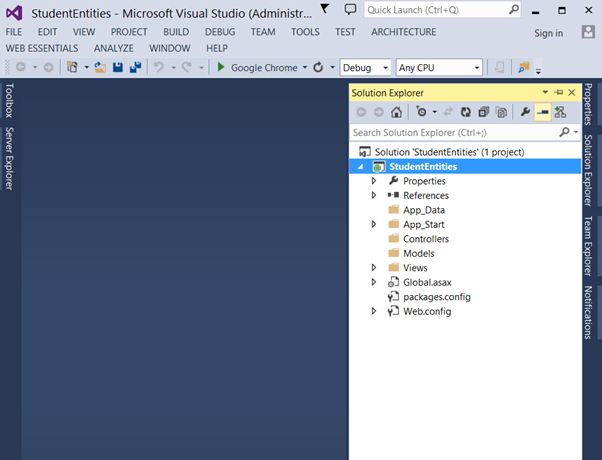Viewport: 602px width, 460px height.
Task: Toggle Preview Selected Items button
Action: [x=542, y=112]
